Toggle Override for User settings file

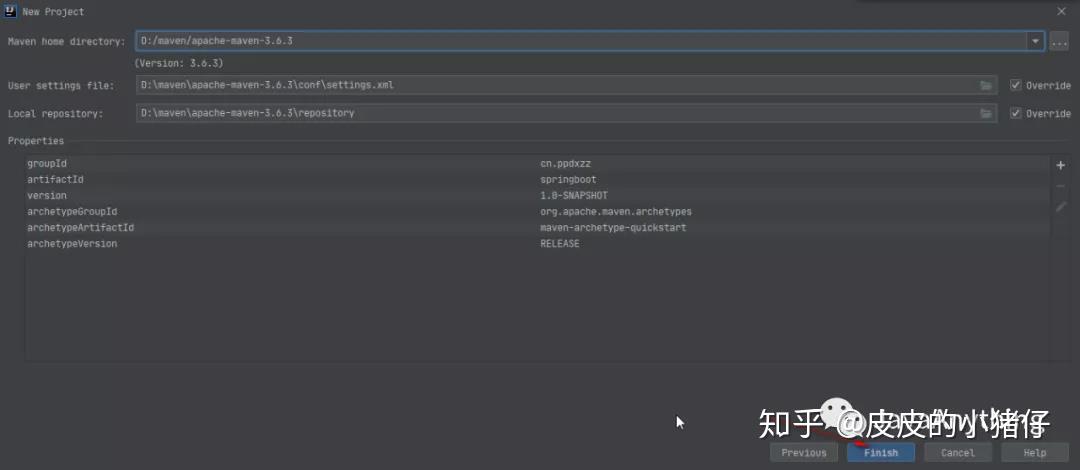pyautogui.click(x=1016, y=86)
